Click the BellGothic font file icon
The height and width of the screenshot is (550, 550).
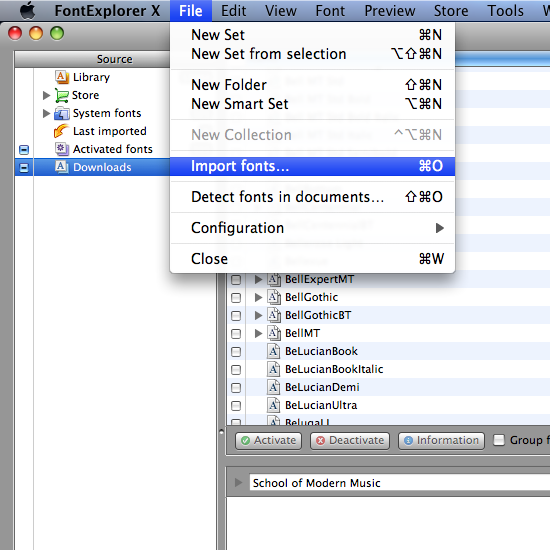[274, 297]
